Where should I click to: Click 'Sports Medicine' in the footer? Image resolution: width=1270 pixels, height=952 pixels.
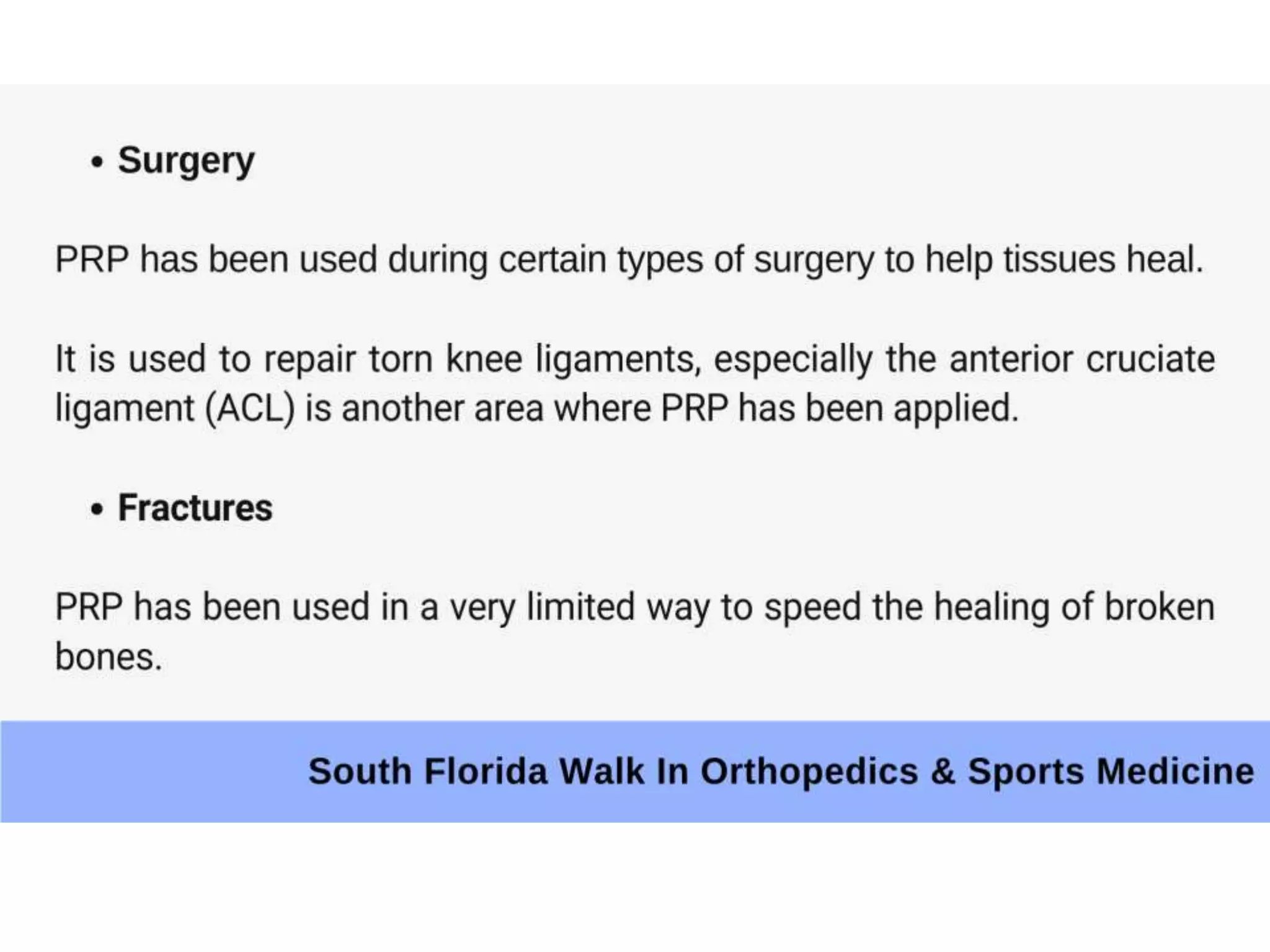tap(1111, 772)
